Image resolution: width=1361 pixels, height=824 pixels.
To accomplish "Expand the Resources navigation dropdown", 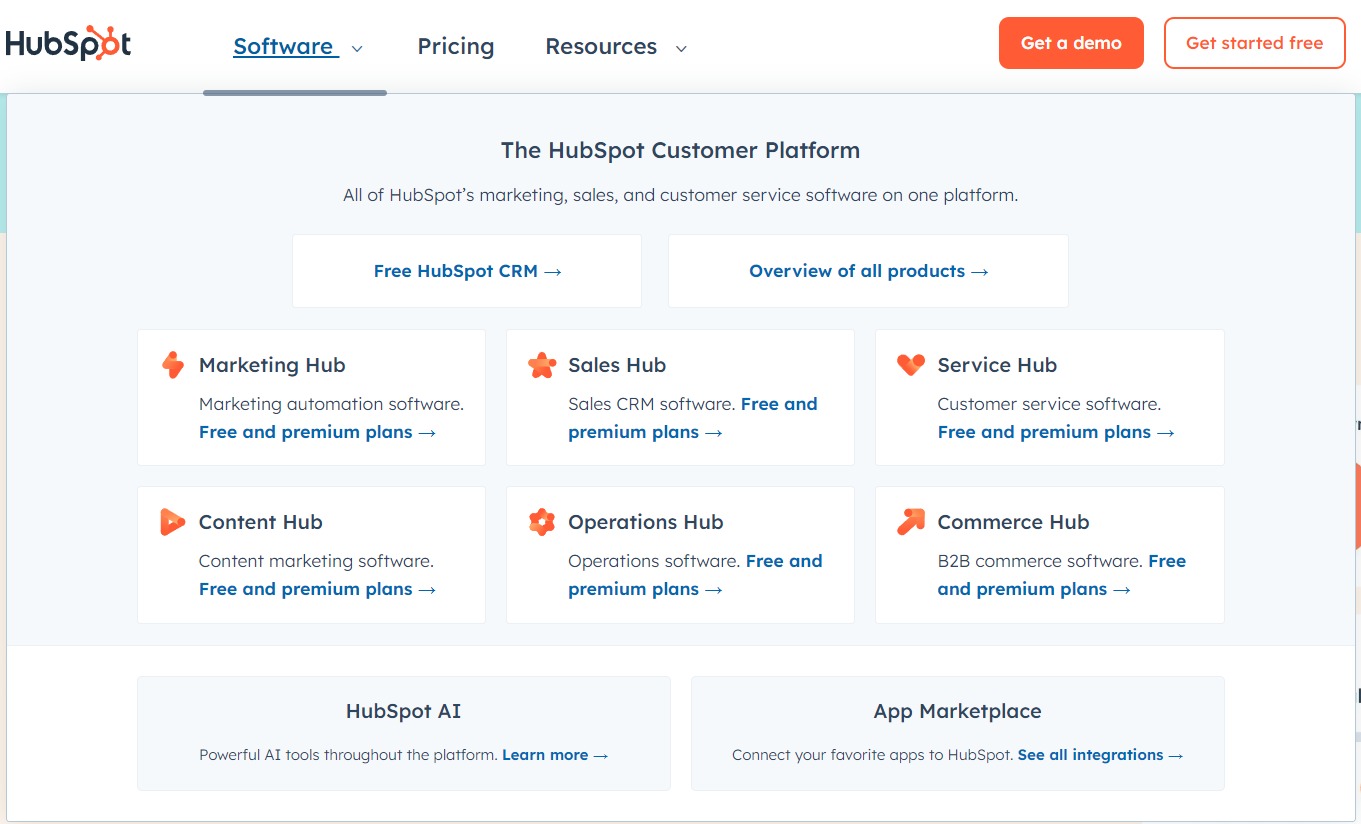I will pos(680,47).
